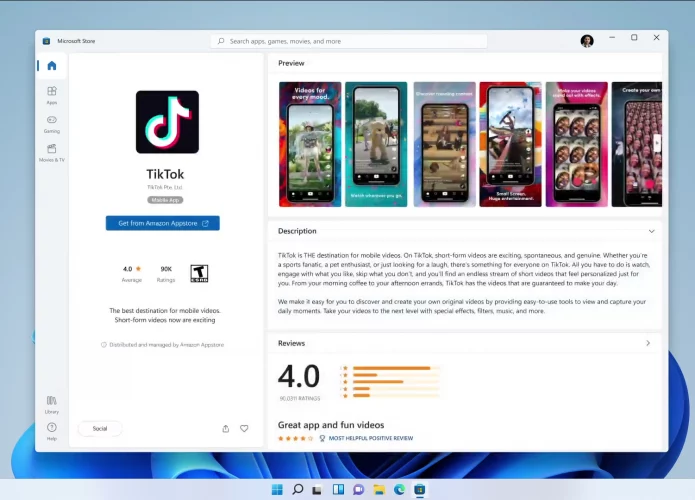This screenshot has height=500, width=695.
Task: Add TikTok to wishlist with heart icon
Action: pos(244,429)
